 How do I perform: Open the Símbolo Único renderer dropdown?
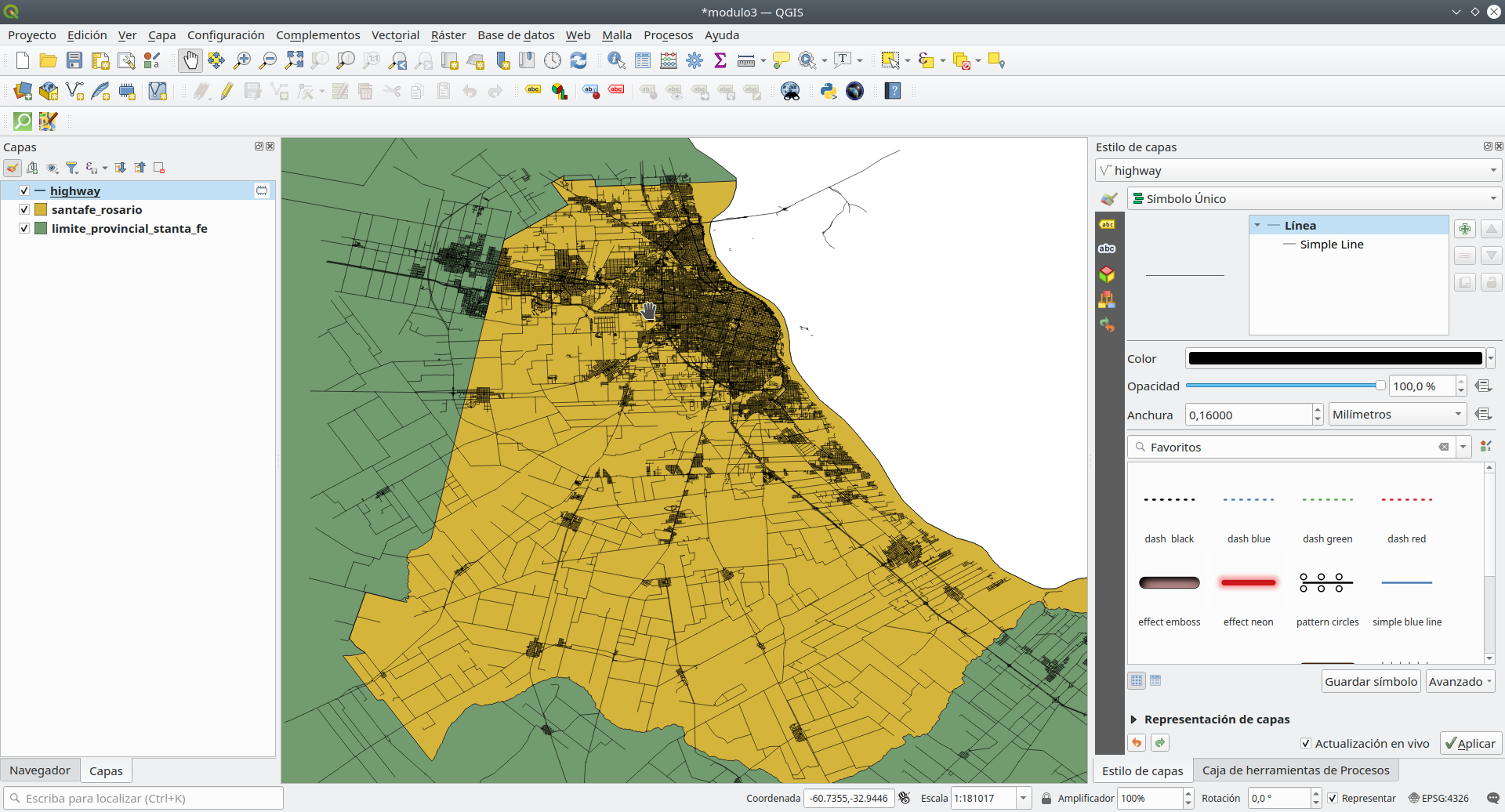1315,198
